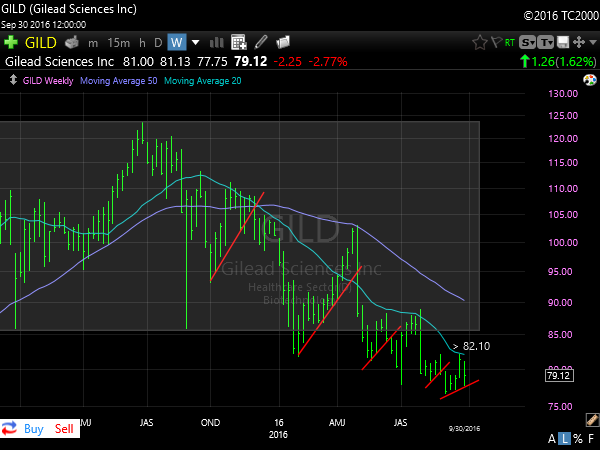600x450 pixels.
Task: Toggle the green RT real-time indicator
Action: (x=509, y=42)
